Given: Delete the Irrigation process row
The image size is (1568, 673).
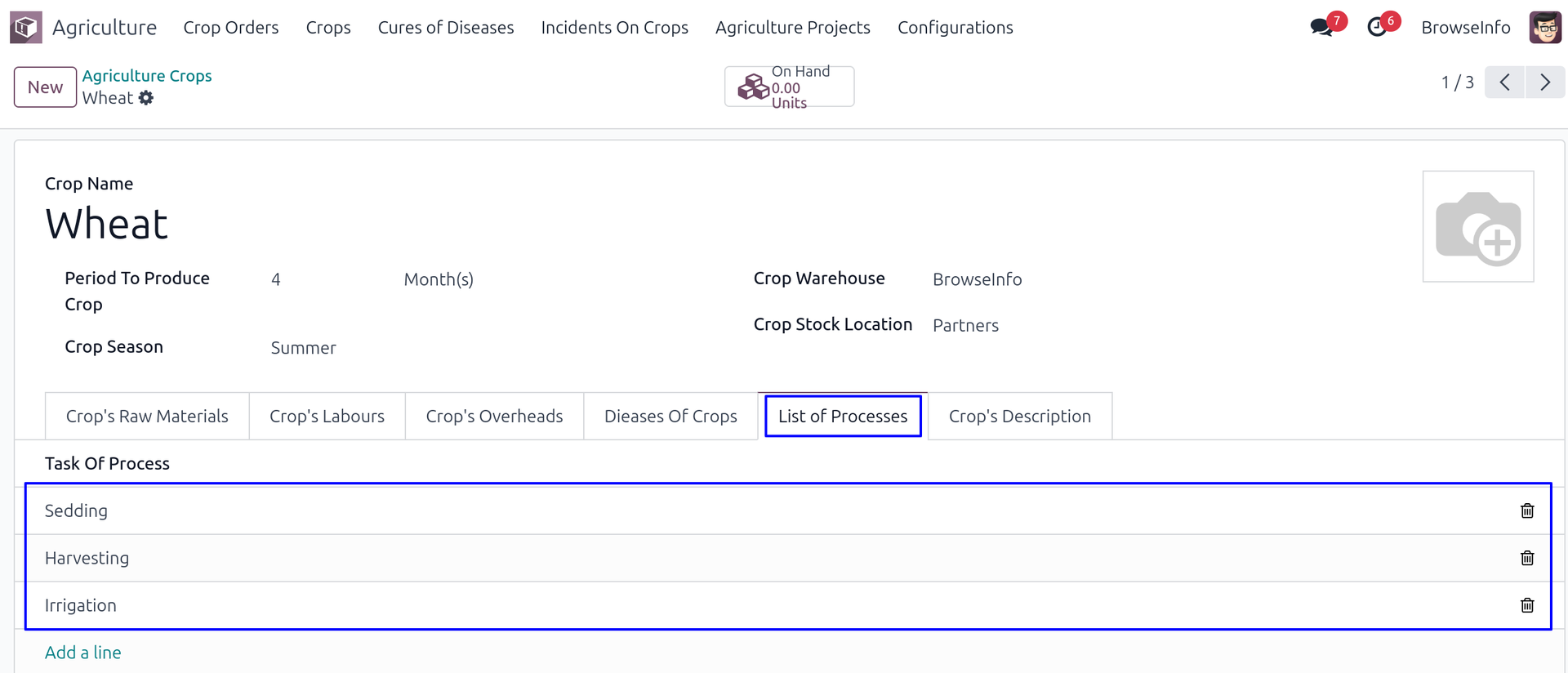Looking at the screenshot, I should [1527, 606].
